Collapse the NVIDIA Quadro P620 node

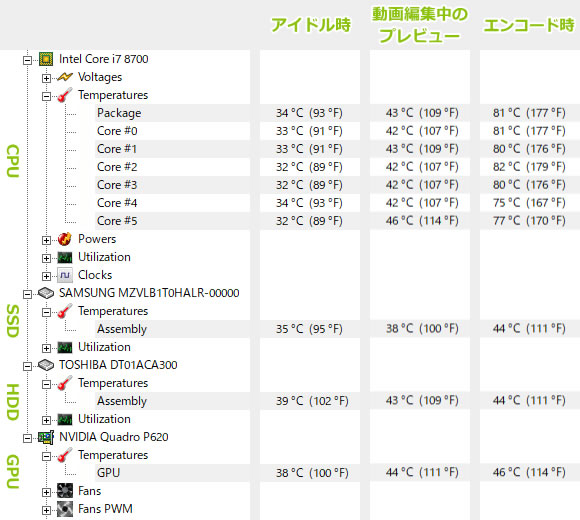coord(27,438)
